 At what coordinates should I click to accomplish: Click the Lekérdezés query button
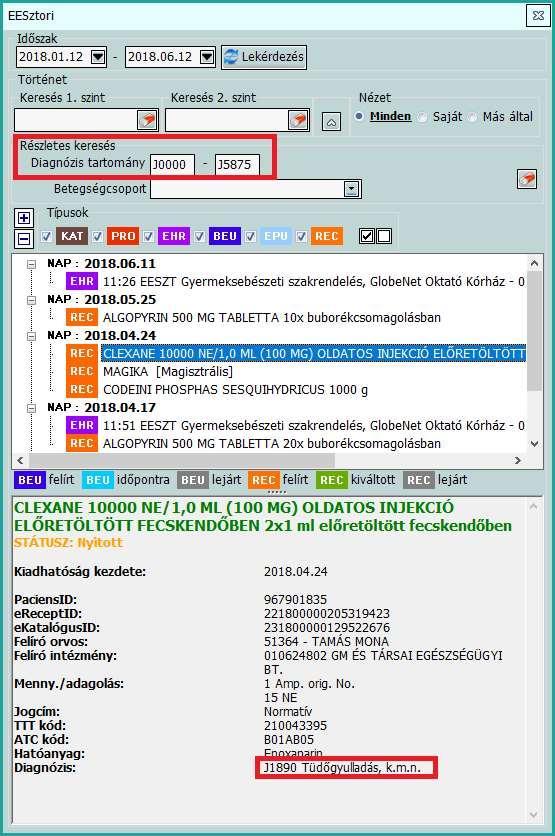[x=264, y=57]
